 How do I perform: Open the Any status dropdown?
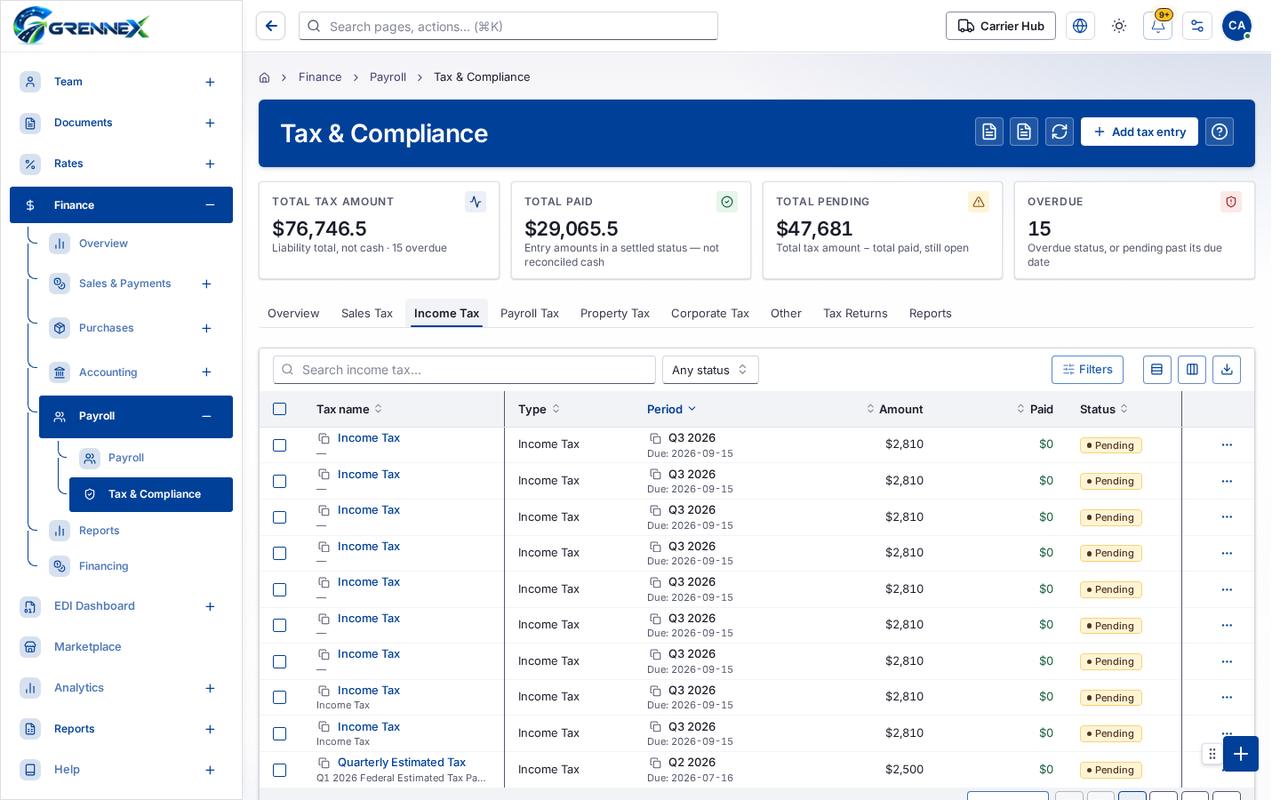click(x=710, y=370)
